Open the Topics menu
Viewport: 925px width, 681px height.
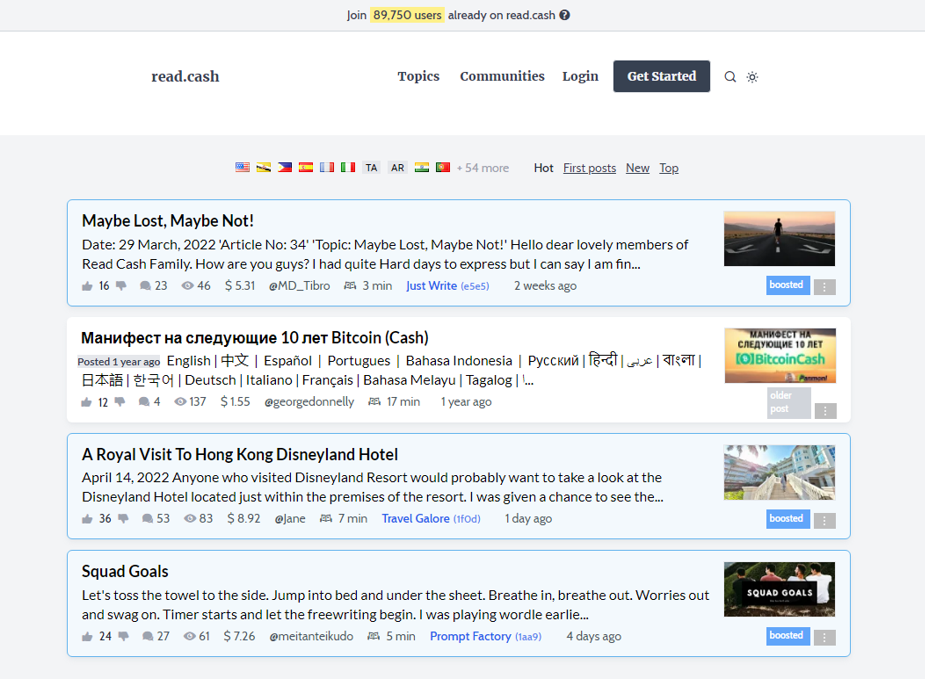tap(418, 76)
